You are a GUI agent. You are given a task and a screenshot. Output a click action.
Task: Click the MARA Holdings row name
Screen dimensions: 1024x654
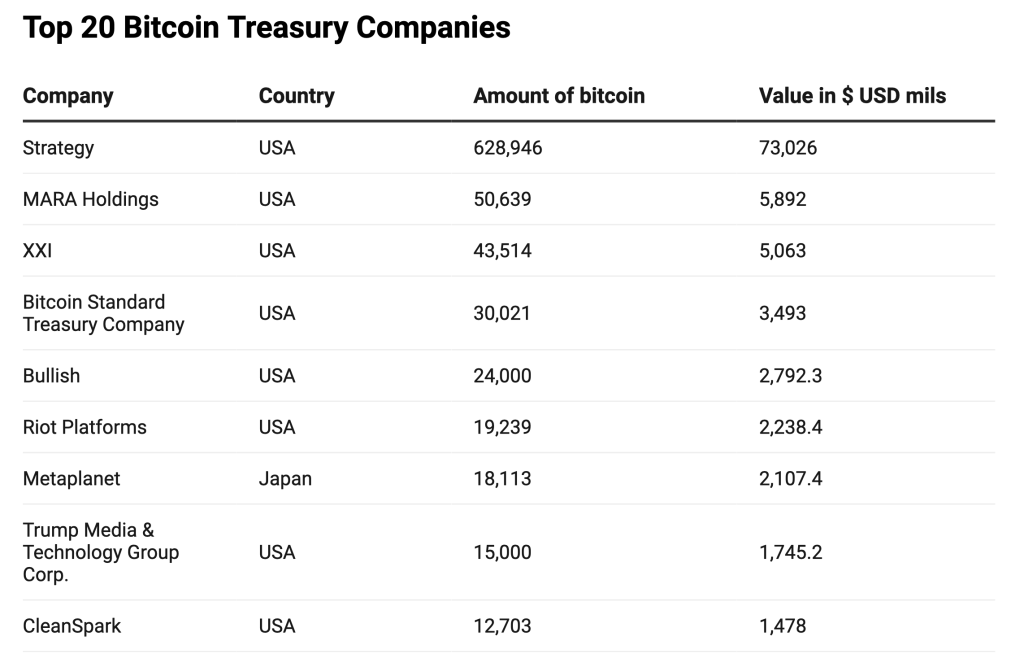pos(90,199)
